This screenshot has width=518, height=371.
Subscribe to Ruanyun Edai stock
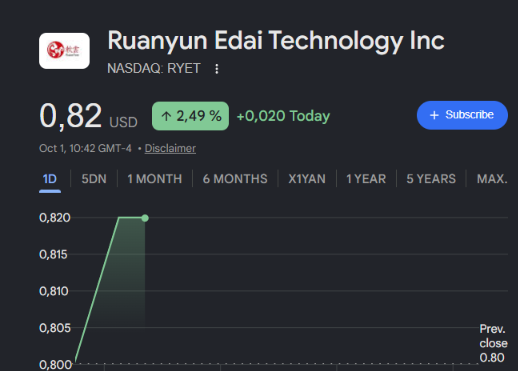tap(462, 115)
